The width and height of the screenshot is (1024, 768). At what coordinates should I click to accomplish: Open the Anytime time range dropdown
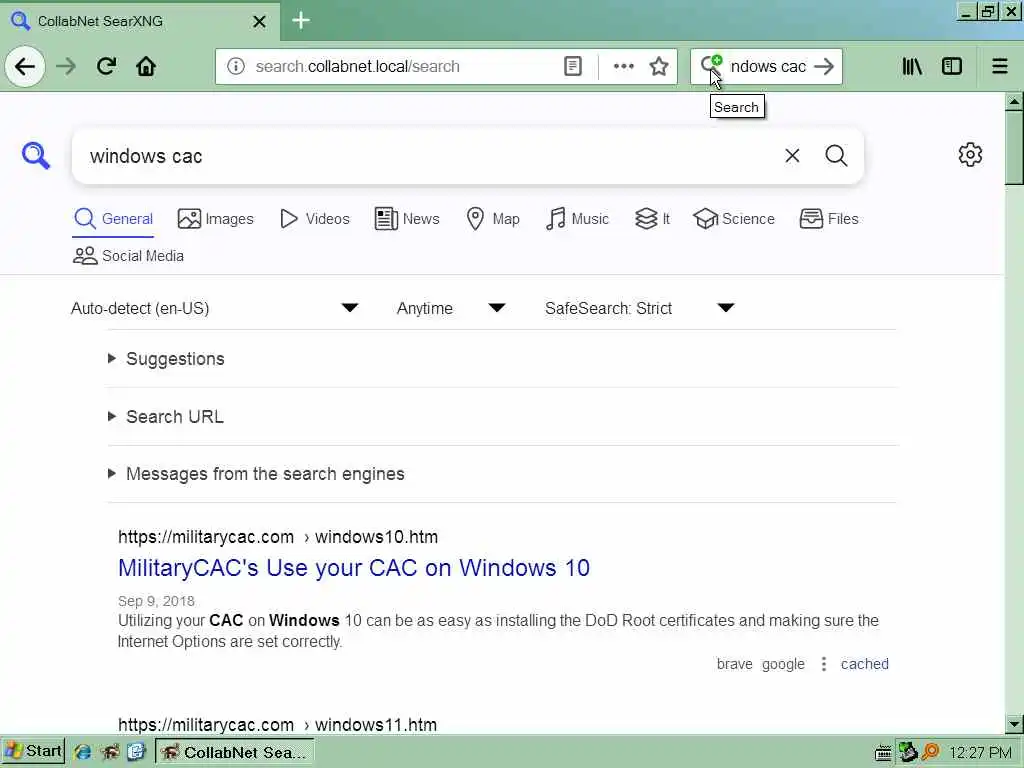pyautogui.click(x=451, y=308)
